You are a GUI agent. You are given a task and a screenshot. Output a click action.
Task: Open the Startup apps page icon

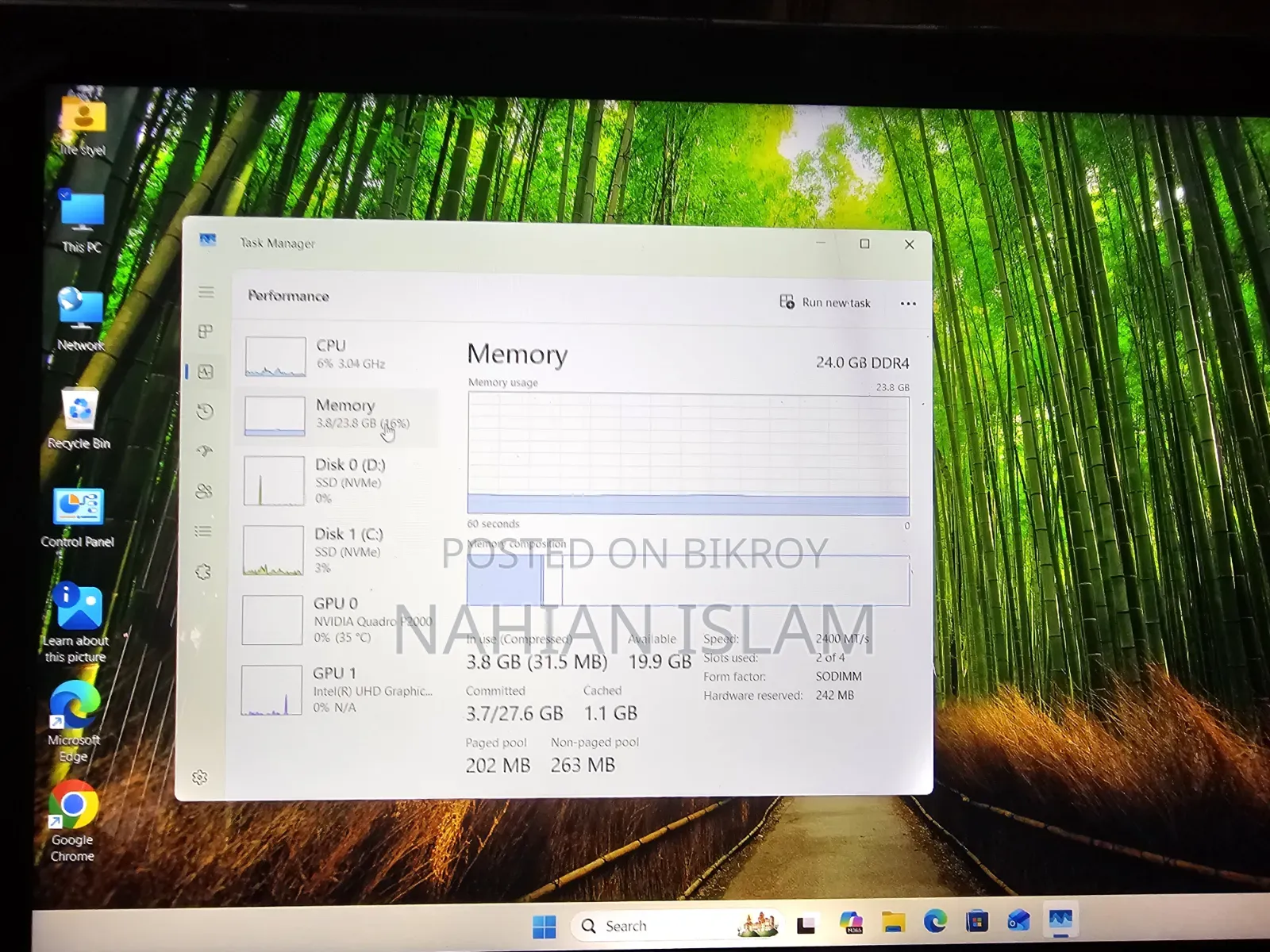205,451
